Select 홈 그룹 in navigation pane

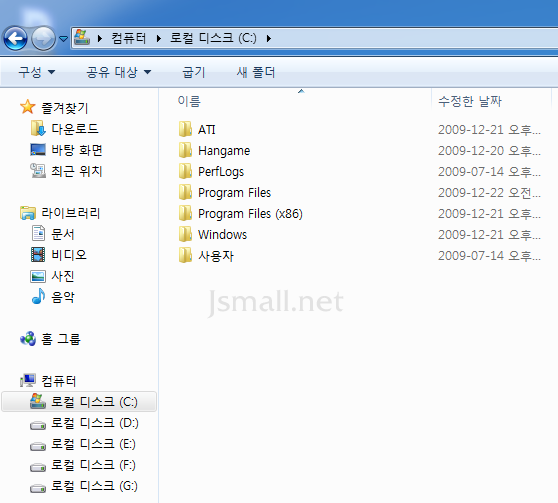[60, 339]
